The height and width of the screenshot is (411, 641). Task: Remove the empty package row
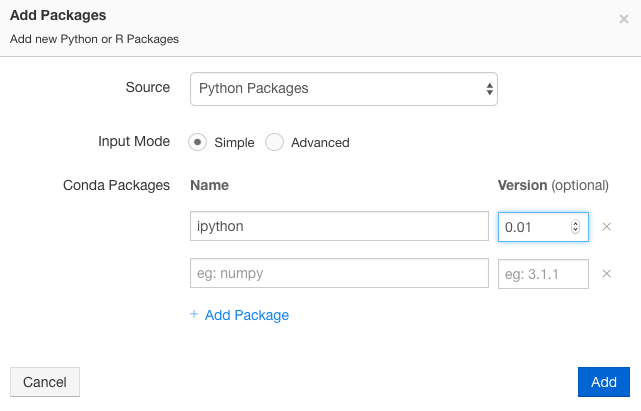coord(607,274)
